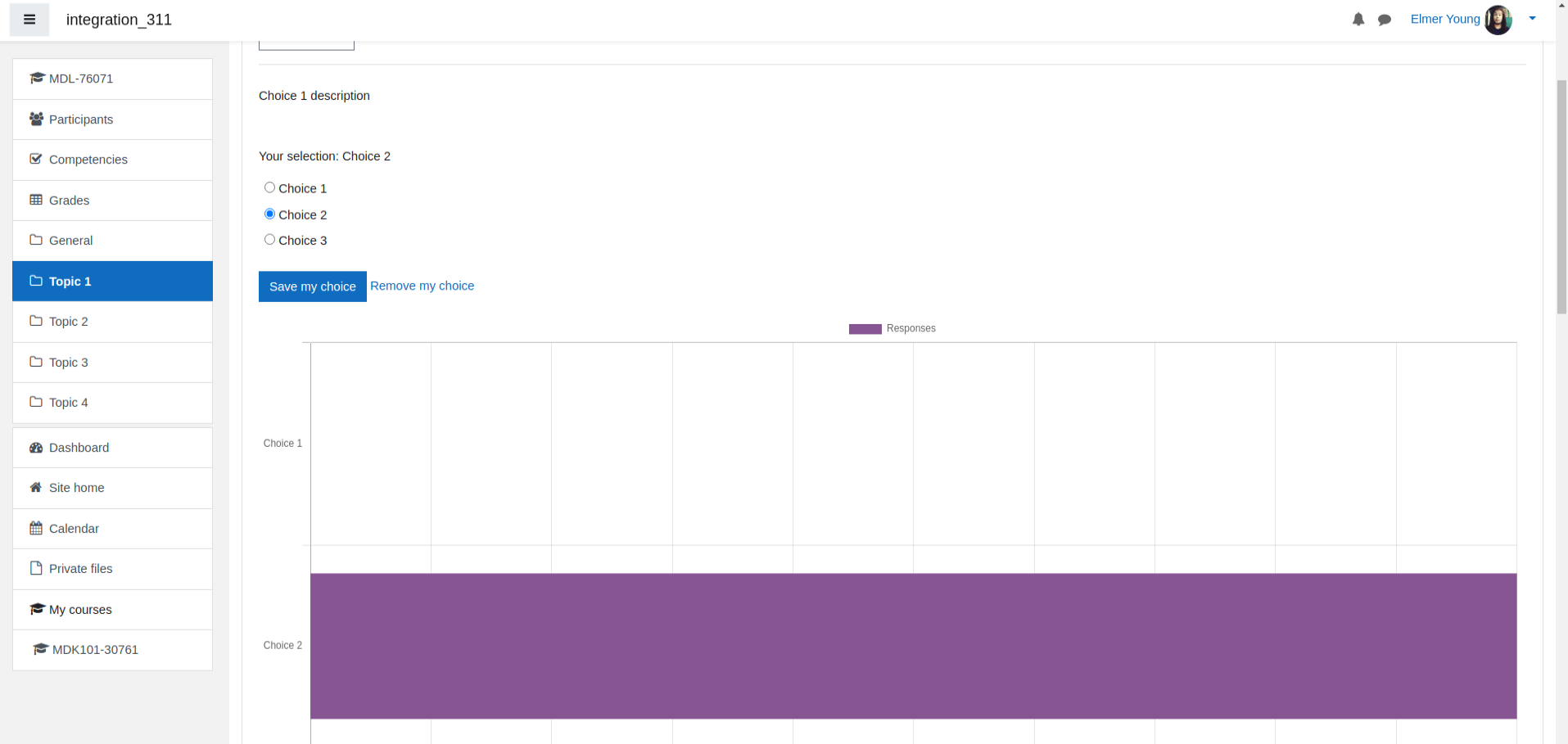Click the Topic 1 folder icon
The height and width of the screenshot is (744, 1568).
[x=36, y=281]
